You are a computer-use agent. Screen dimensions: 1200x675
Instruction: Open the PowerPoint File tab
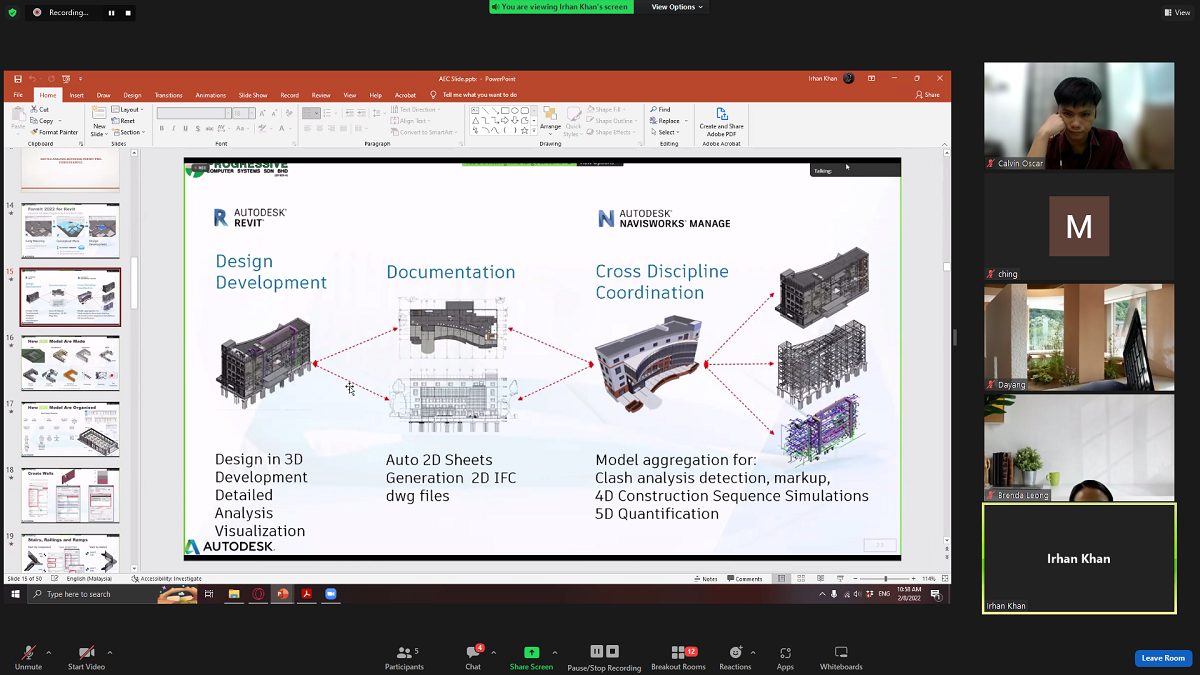18,95
